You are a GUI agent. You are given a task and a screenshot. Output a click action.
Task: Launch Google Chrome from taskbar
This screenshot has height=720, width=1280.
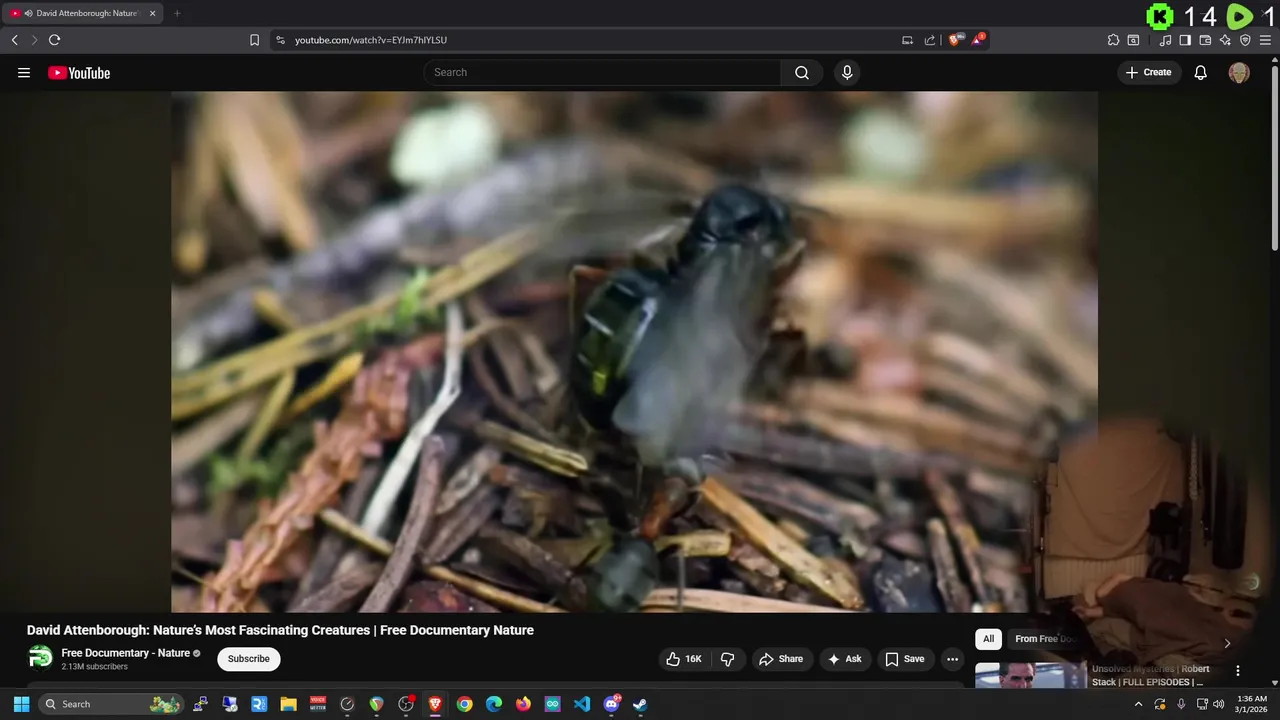pos(465,704)
